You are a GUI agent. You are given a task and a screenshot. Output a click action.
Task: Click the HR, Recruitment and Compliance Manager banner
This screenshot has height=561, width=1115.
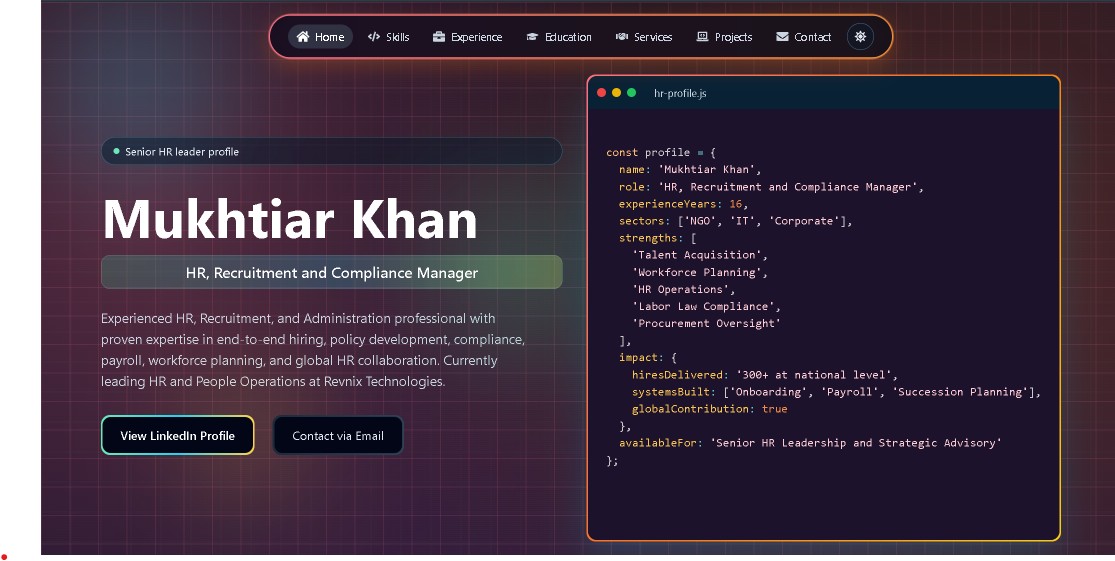331,272
